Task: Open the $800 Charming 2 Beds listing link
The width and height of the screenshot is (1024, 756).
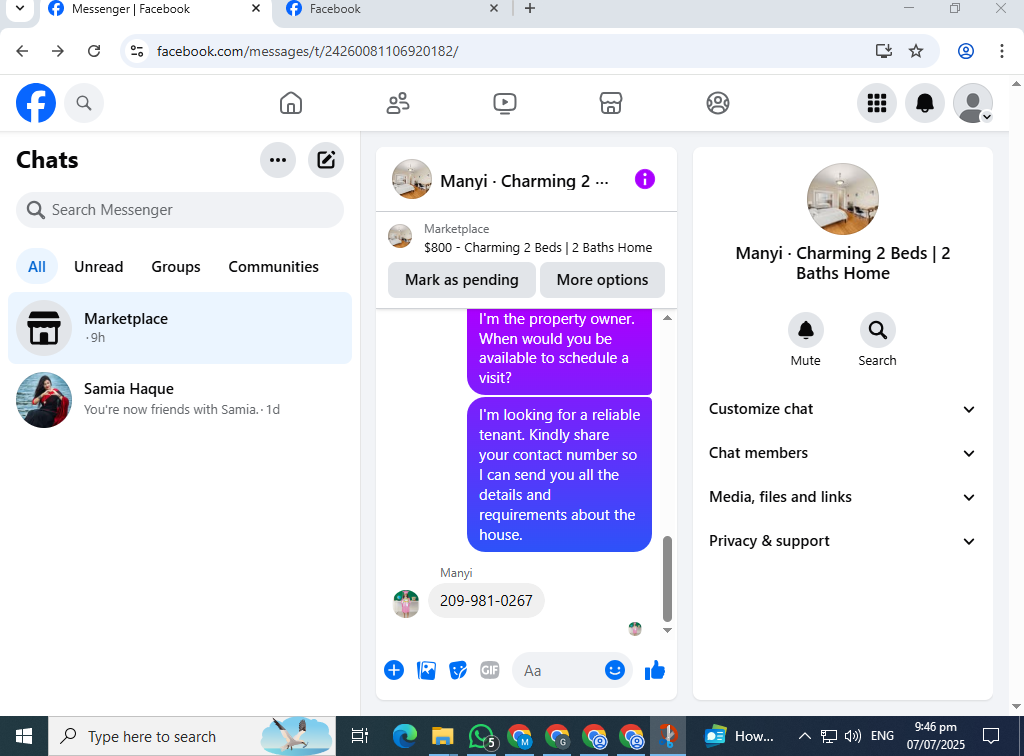Action: point(537,247)
